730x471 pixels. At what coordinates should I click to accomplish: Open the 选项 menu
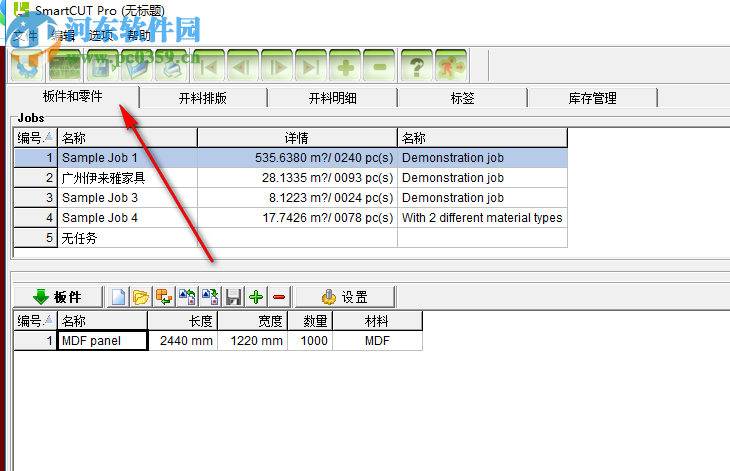pos(101,35)
